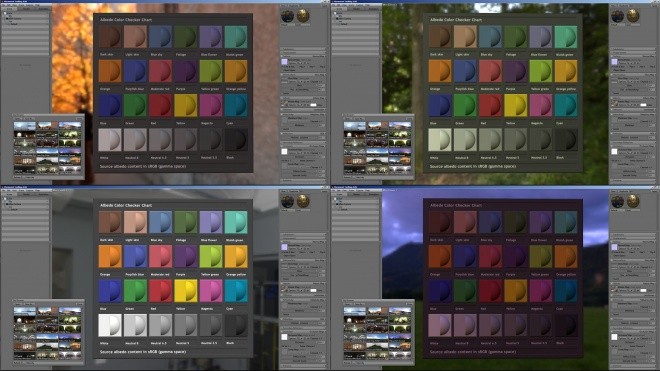Pick Yellow green swatch in dusk-sky window
660x371 pixels.
coord(541,256)
